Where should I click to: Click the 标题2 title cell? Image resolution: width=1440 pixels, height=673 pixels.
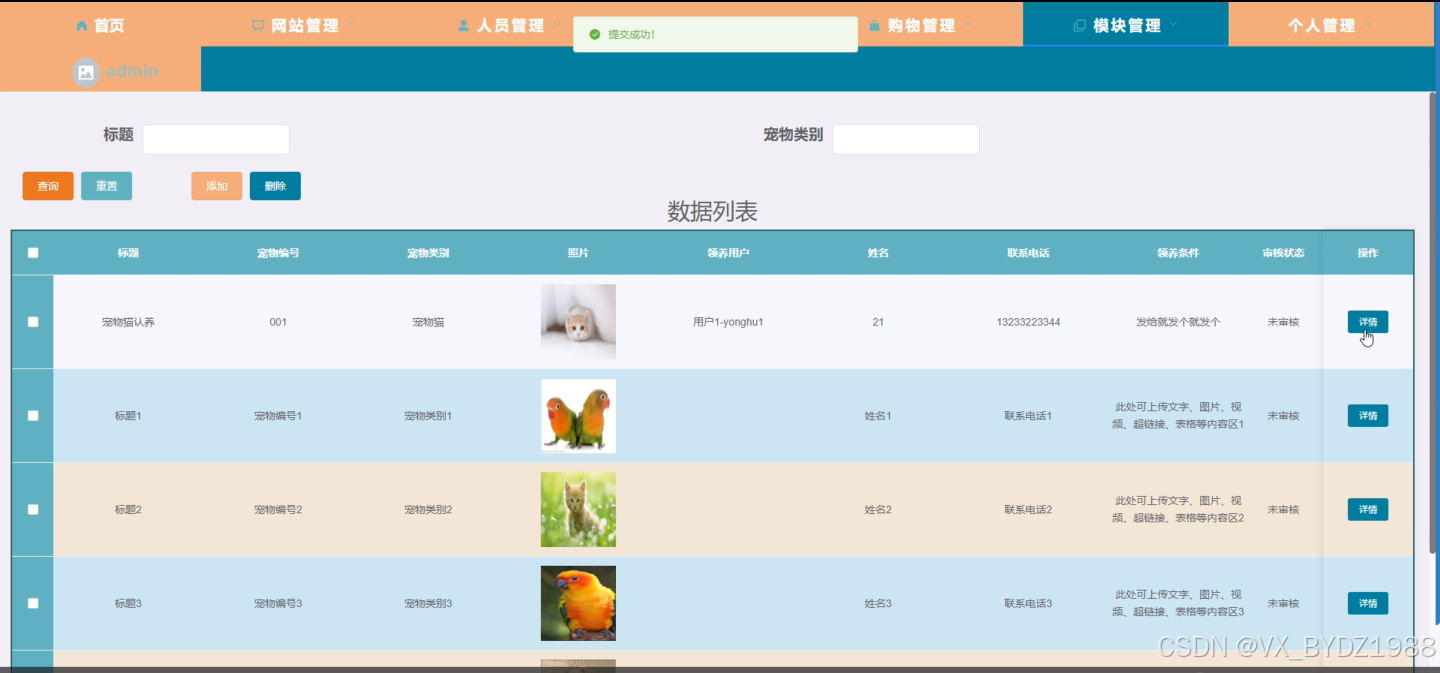click(128, 510)
